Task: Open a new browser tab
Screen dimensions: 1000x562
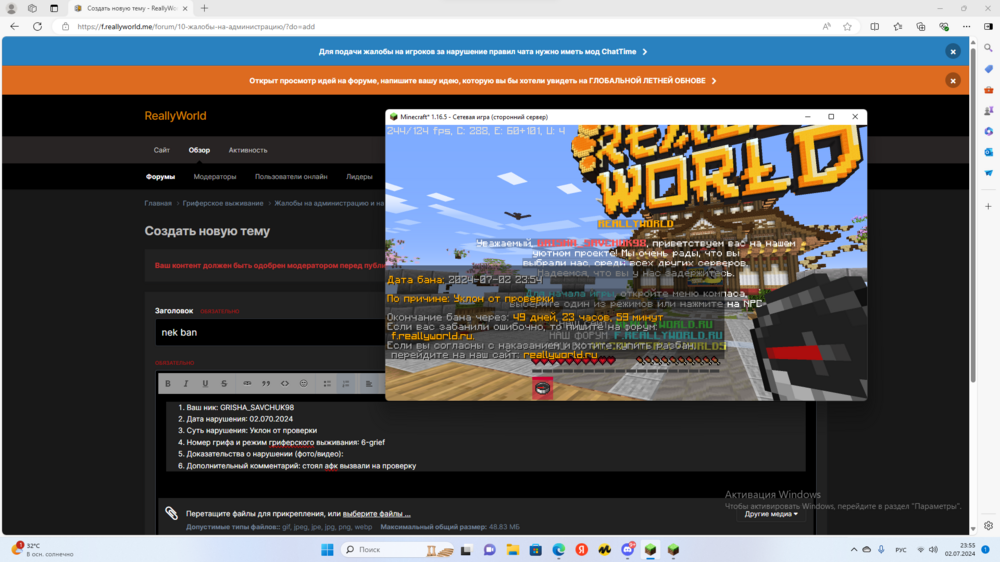Action: point(204,8)
